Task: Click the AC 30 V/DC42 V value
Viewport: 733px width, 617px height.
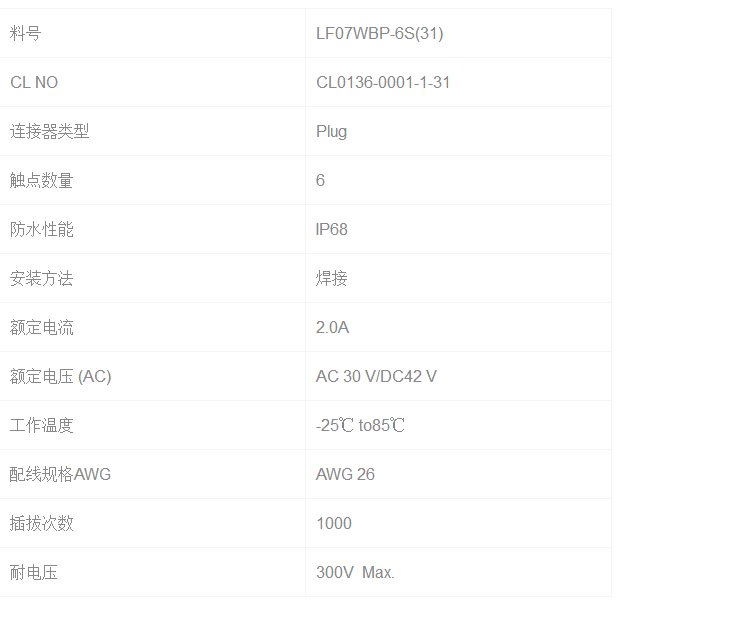Action: pos(376,376)
